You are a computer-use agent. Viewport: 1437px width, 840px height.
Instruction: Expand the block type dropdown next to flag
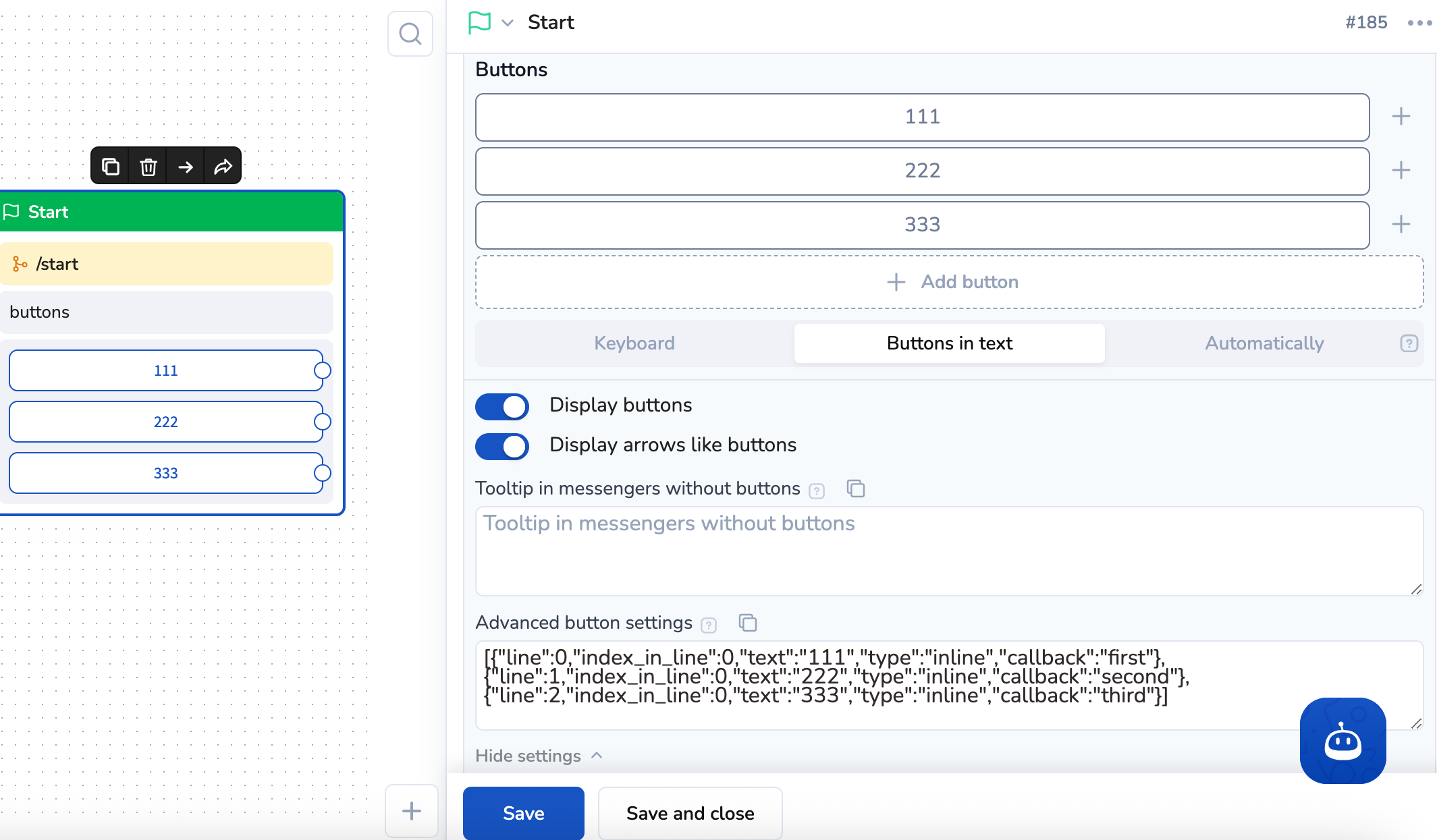point(508,23)
